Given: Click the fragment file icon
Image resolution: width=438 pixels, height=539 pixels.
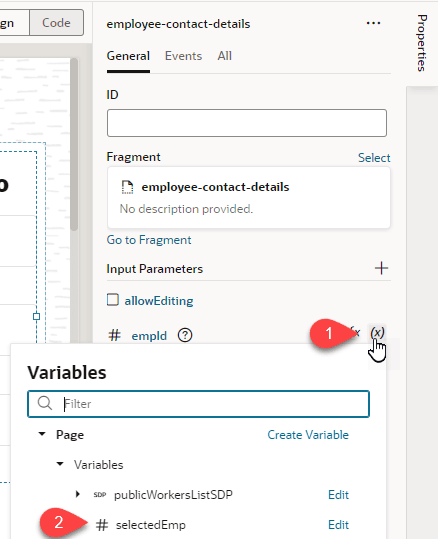Looking at the screenshot, I should [x=127, y=187].
